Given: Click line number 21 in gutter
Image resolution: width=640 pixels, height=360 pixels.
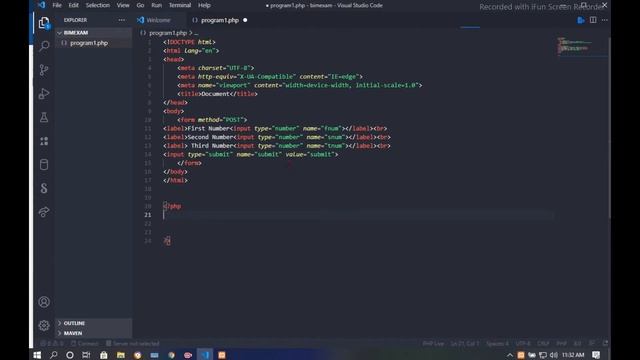Looking at the screenshot, I should pyautogui.click(x=147, y=215).
